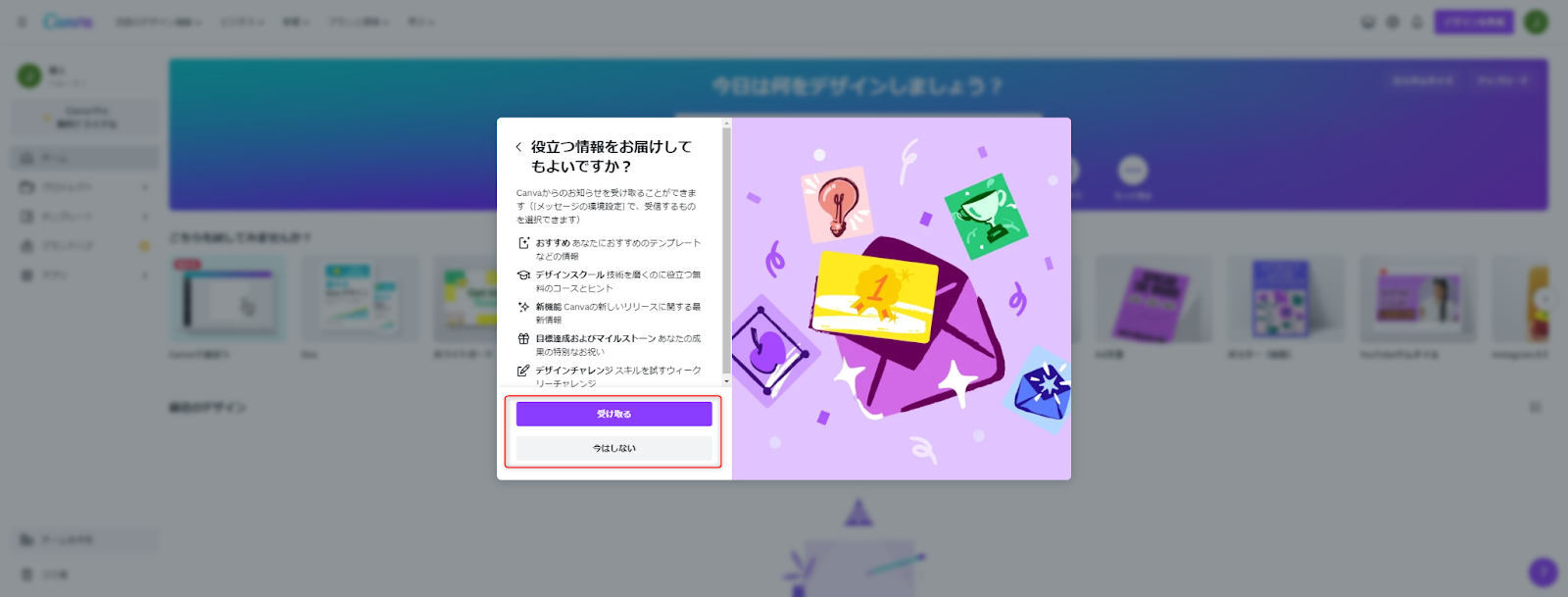1568x597 pixels.
Task: Accept notifications with the 受け取る button
Action: tap(614, 414)
